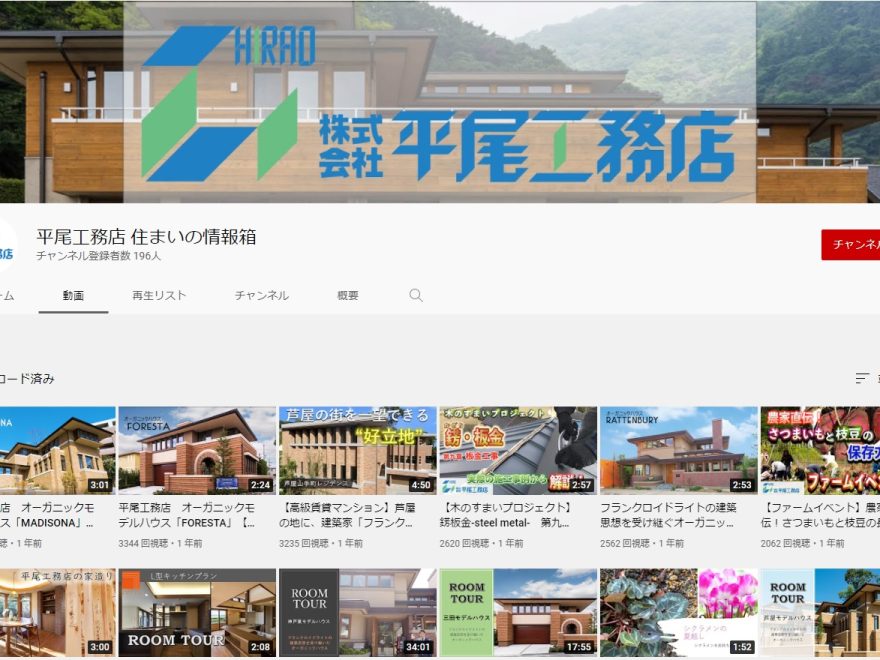880x660 pixels.
Task: Open the ROOM TOUR thumbnail 34:01
Action: [x=358, y=612]
